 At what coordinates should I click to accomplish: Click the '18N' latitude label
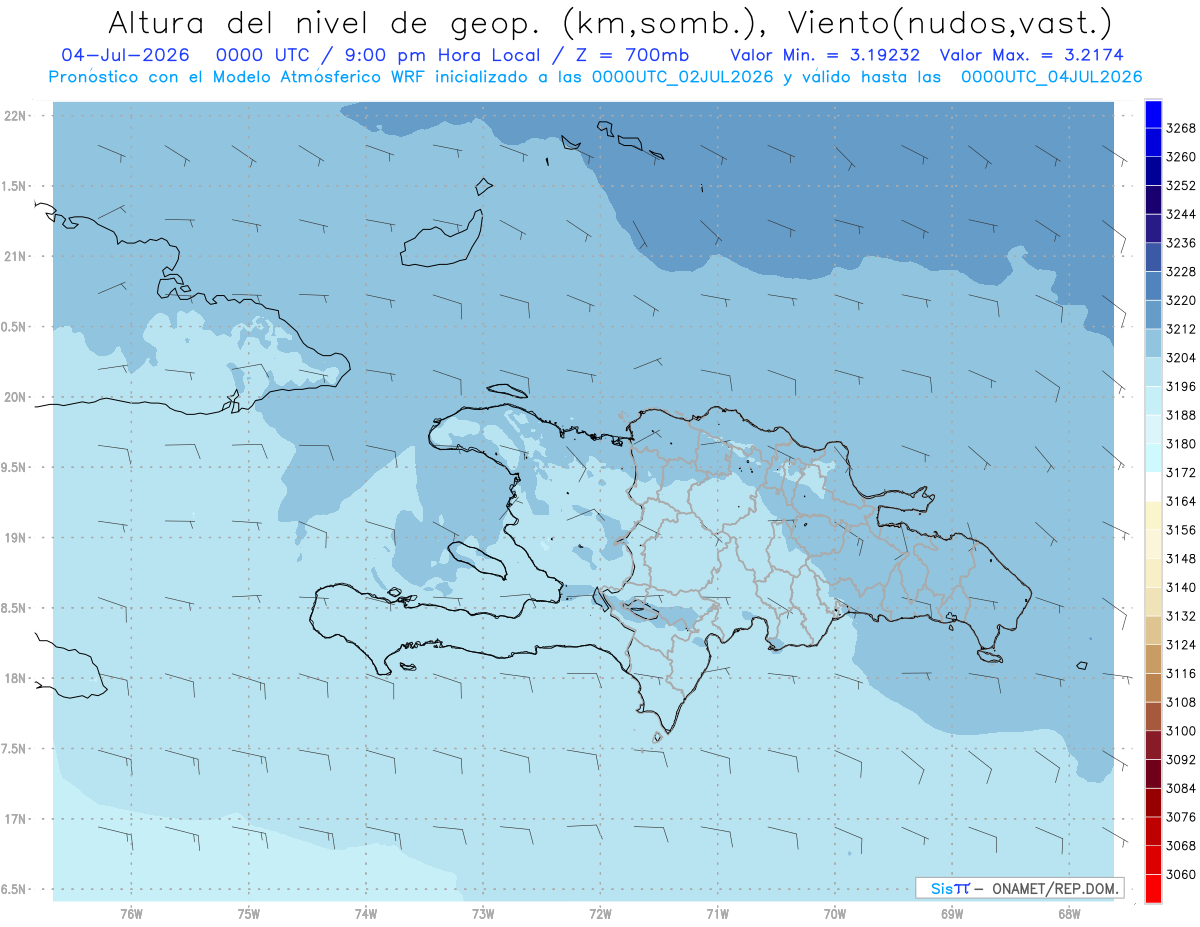(16, 678)
